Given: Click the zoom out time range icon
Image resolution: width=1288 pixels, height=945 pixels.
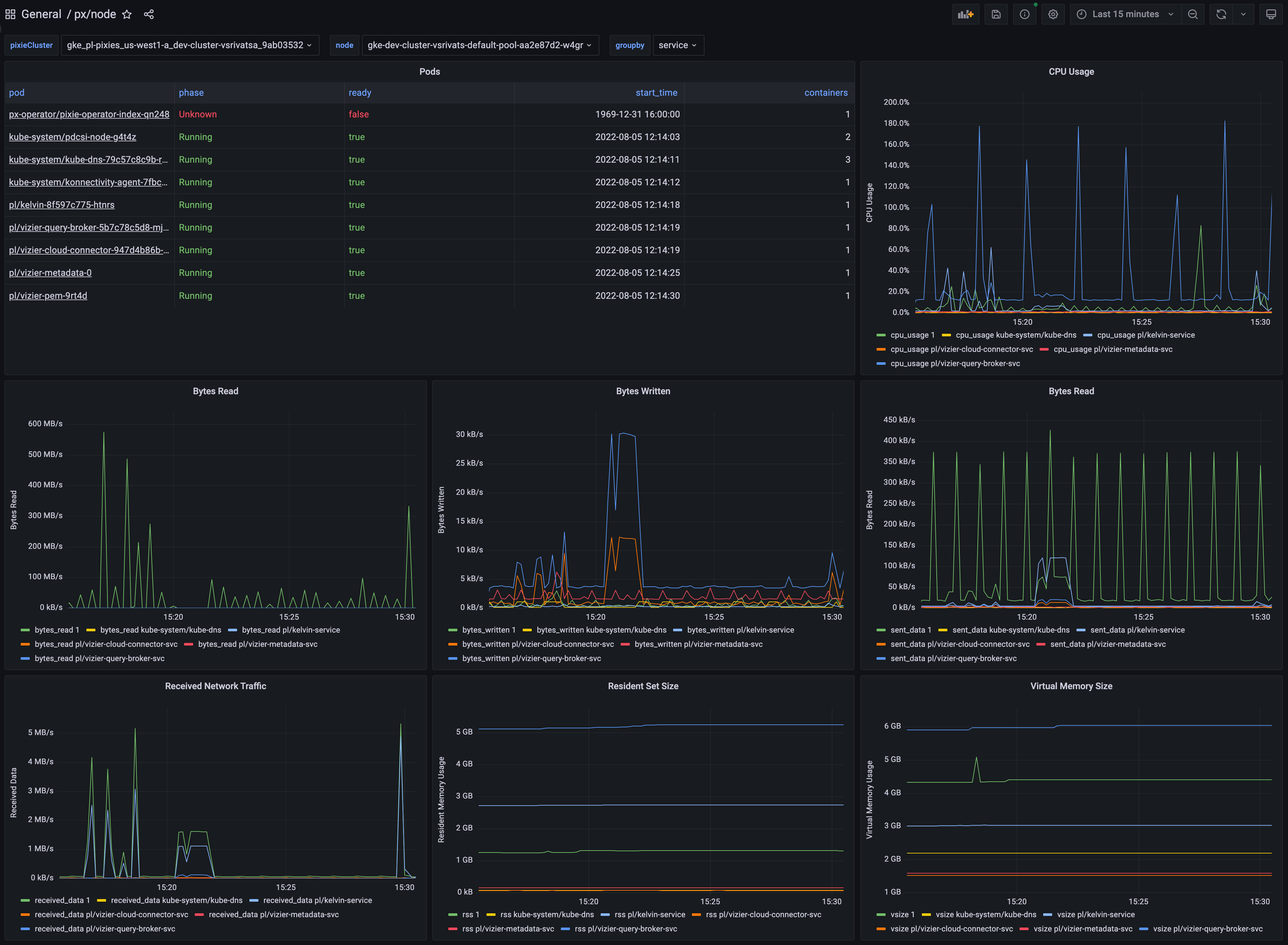Looking at the screenshot, I should (x=1193, y=14).
